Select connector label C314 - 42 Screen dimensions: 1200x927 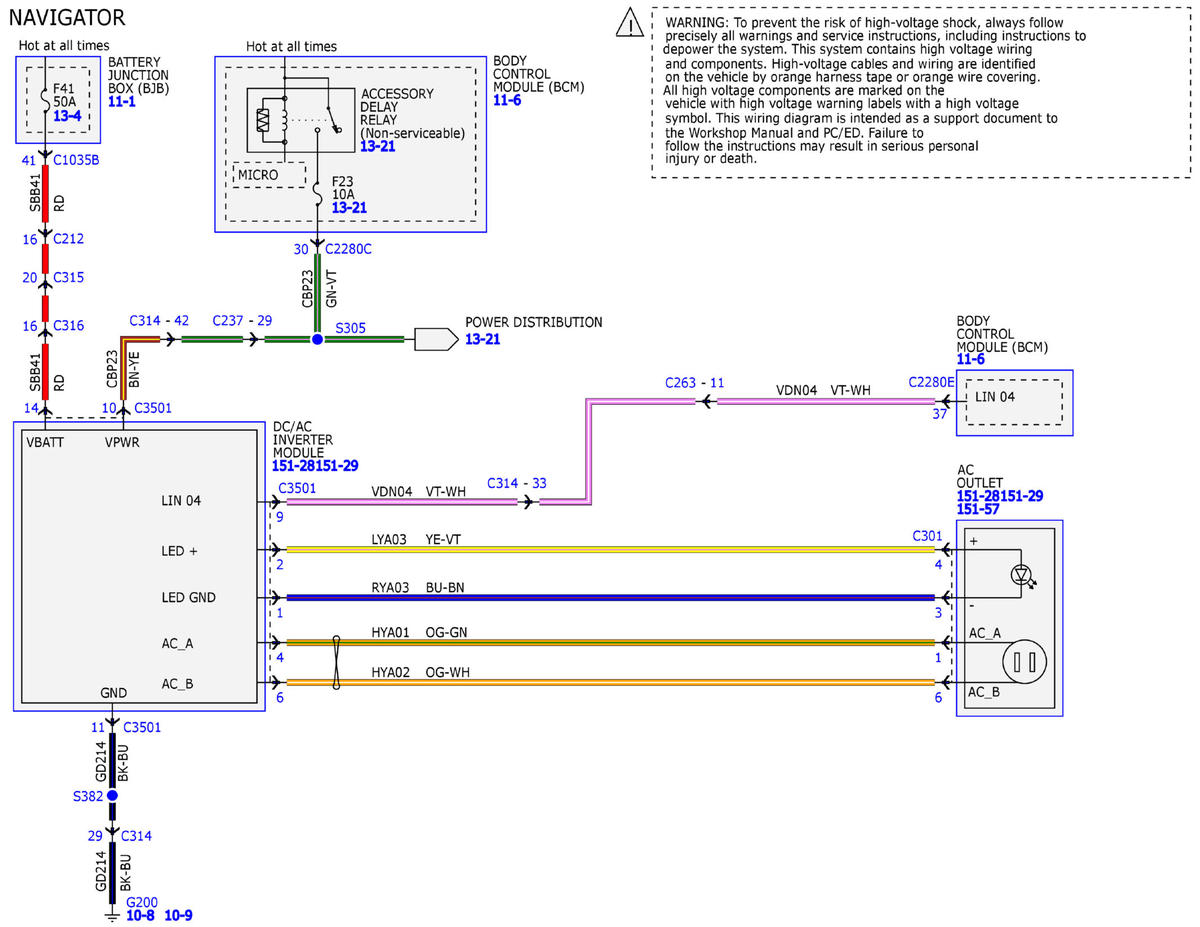[x=159, y=321]
